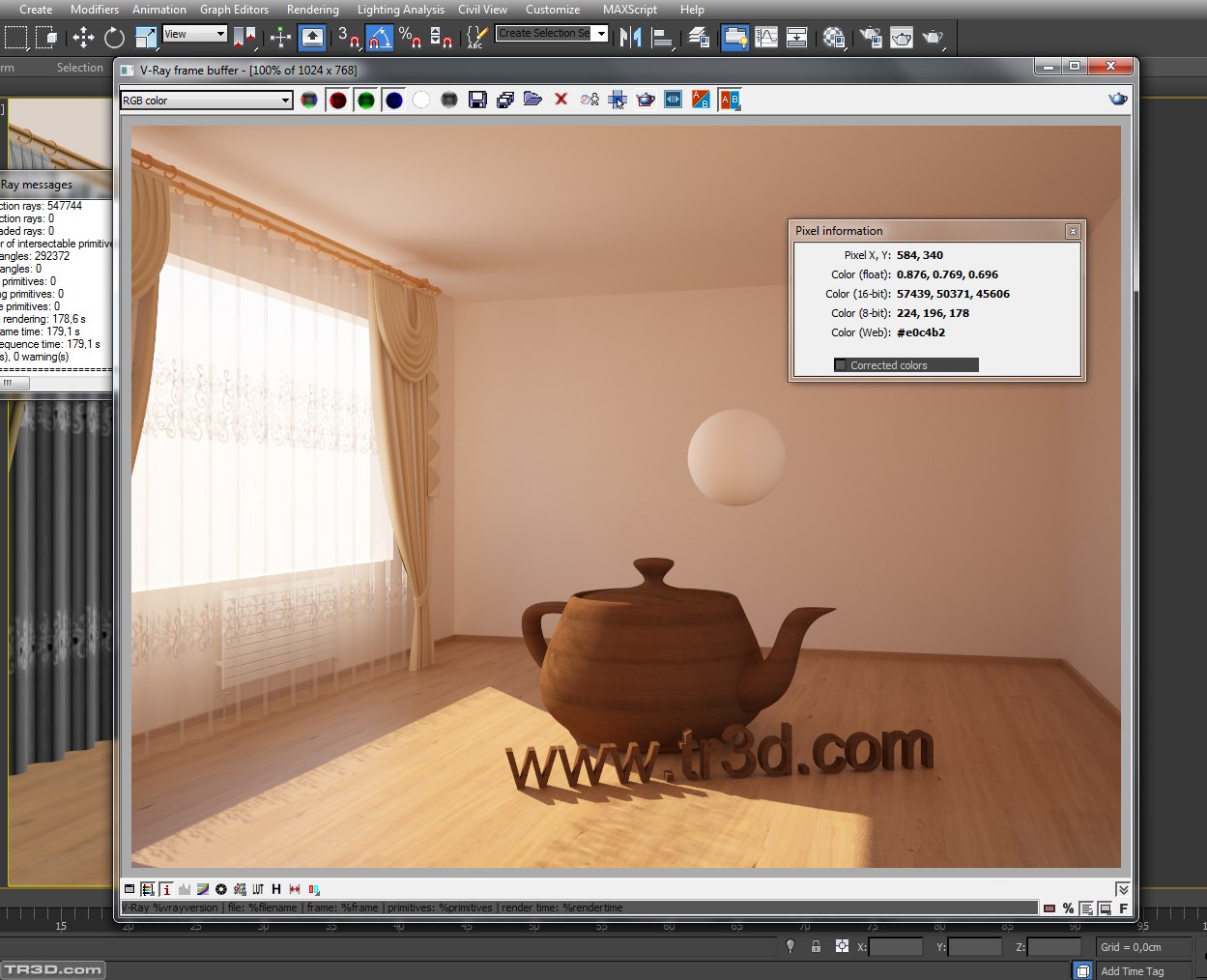The height and width of the screenshot is (980, 1207).
Task: Open the MAXScript menu
Action: [629, 10]
